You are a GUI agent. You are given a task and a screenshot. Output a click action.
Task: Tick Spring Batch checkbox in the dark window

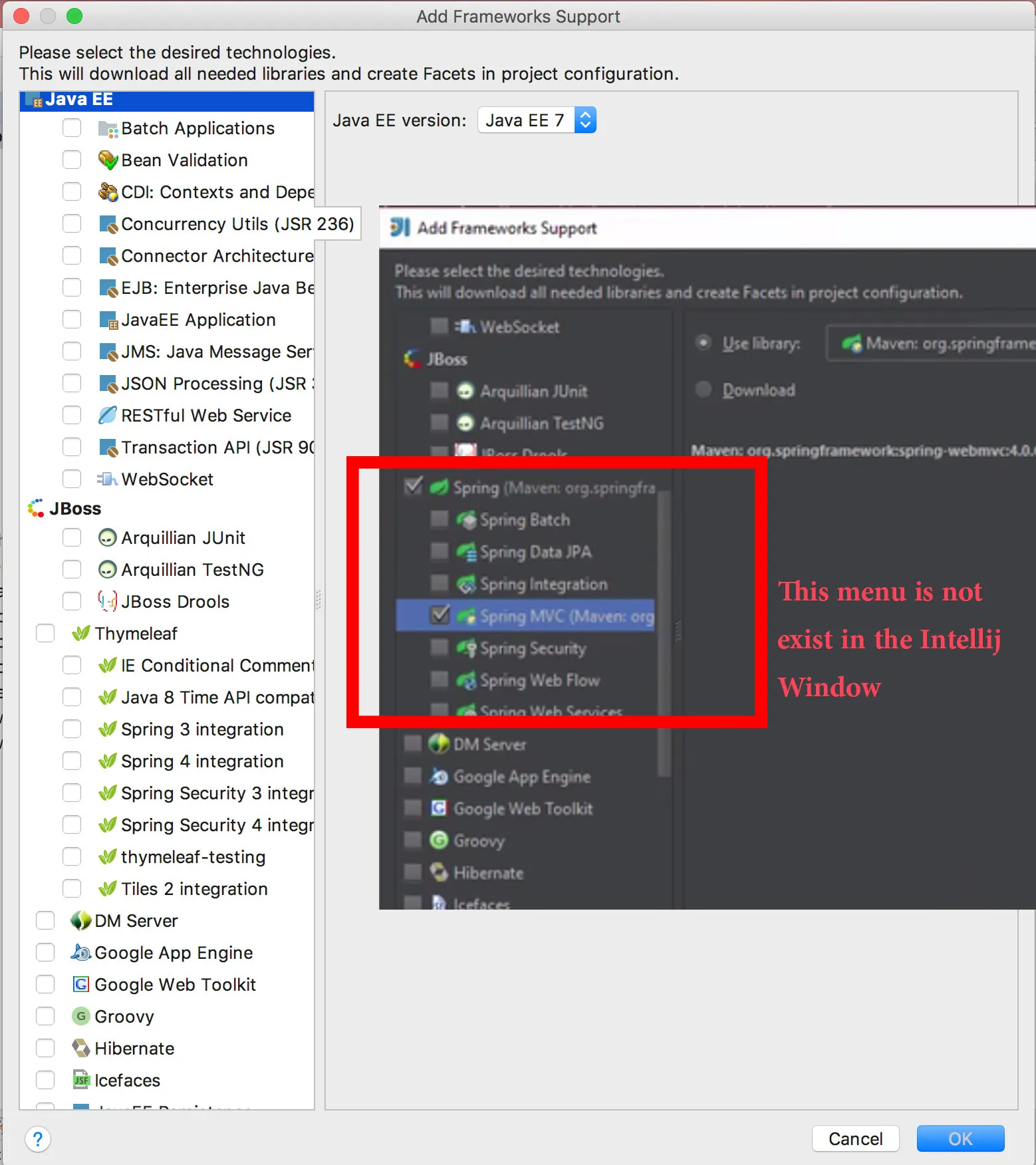tap(440, 519)
